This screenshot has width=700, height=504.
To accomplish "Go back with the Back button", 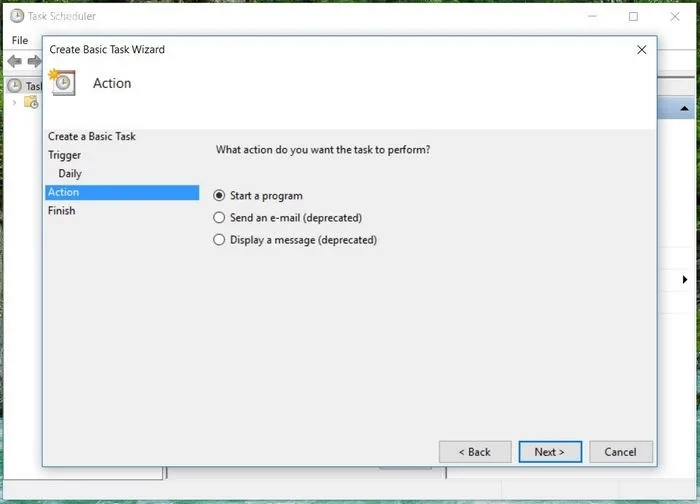I will (x=474, y=452).
